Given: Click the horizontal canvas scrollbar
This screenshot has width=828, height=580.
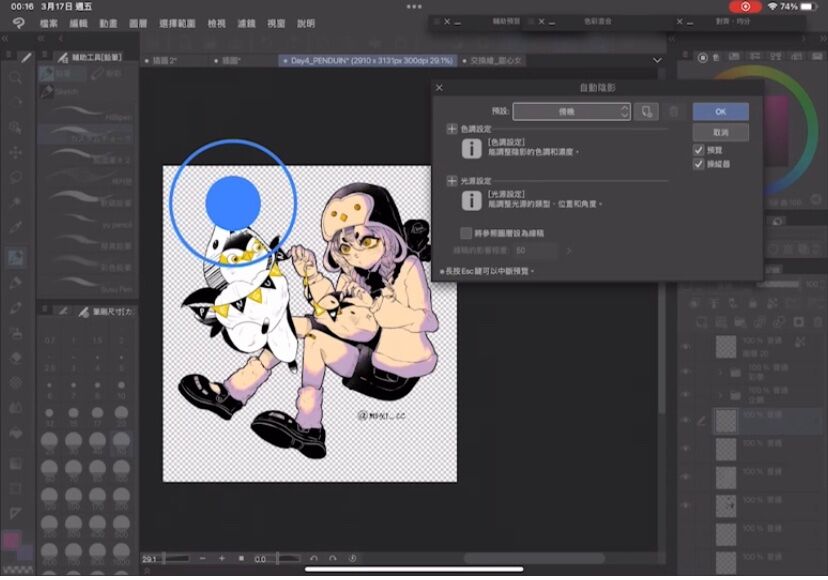Looking at the screenshot, I should [x=533, y=558].
